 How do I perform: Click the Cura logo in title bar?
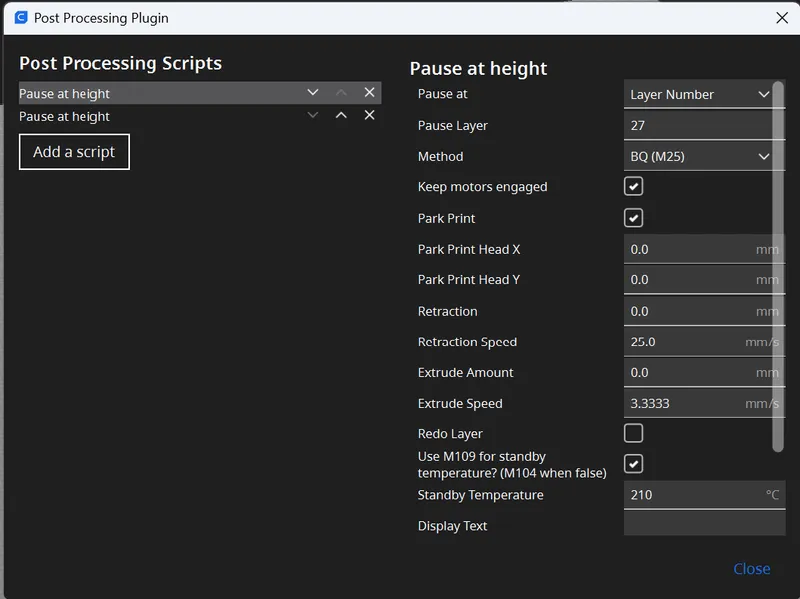click(21, 18)
